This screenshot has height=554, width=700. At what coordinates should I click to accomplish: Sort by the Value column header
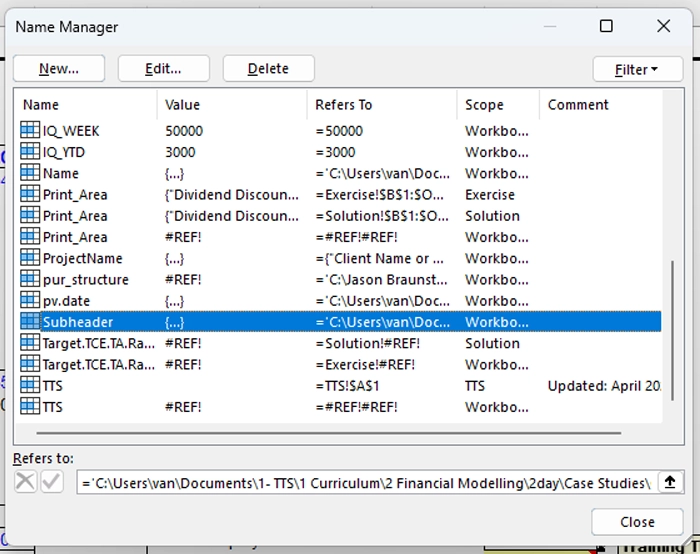(232, 104)
